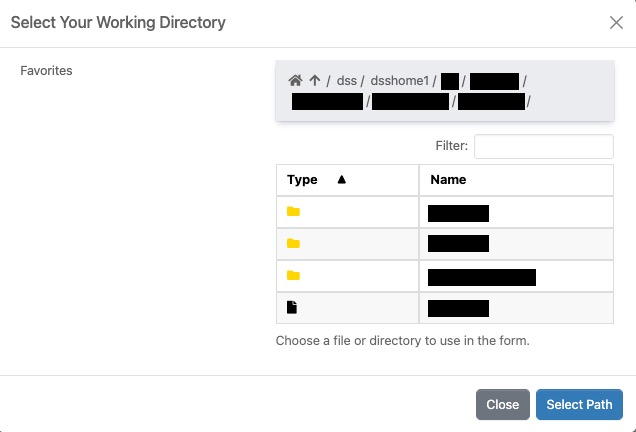Click the home icon in the path breadcrumb
636x432 pixels.
pyautogui.click(x=295, y=80)
